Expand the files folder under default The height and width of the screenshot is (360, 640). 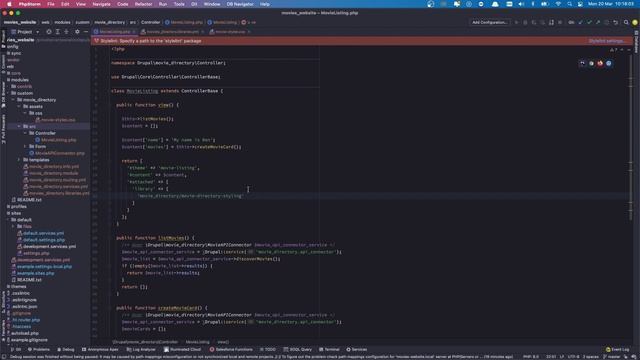coord(13,227)
